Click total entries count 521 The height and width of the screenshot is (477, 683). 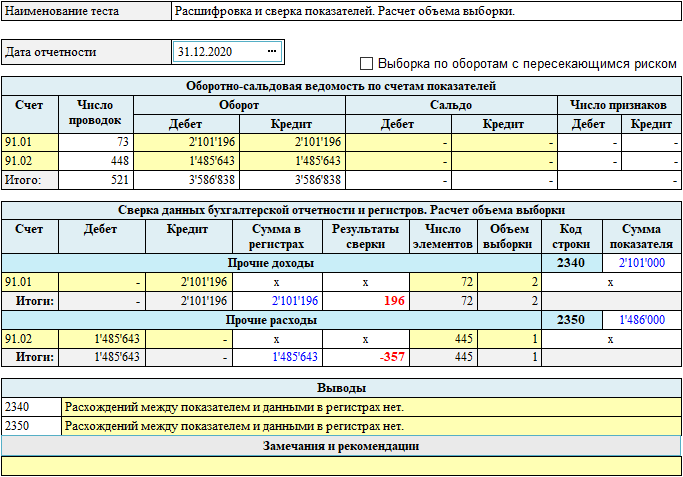tap(96, 180)
